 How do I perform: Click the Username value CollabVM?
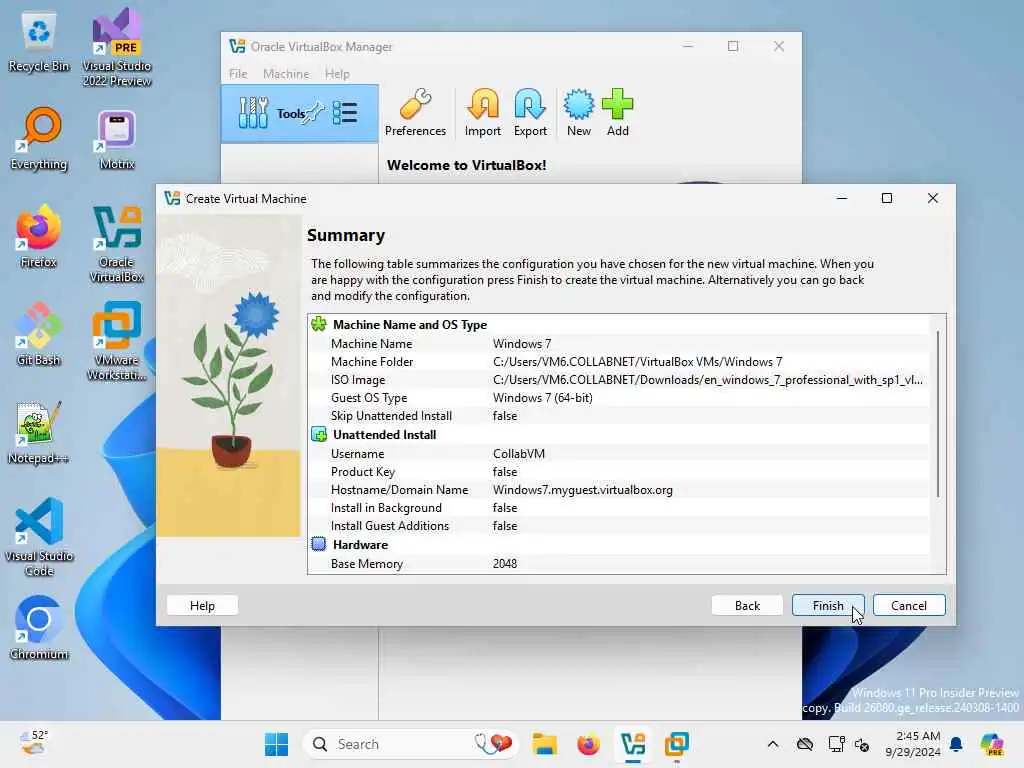coord(519,453)
